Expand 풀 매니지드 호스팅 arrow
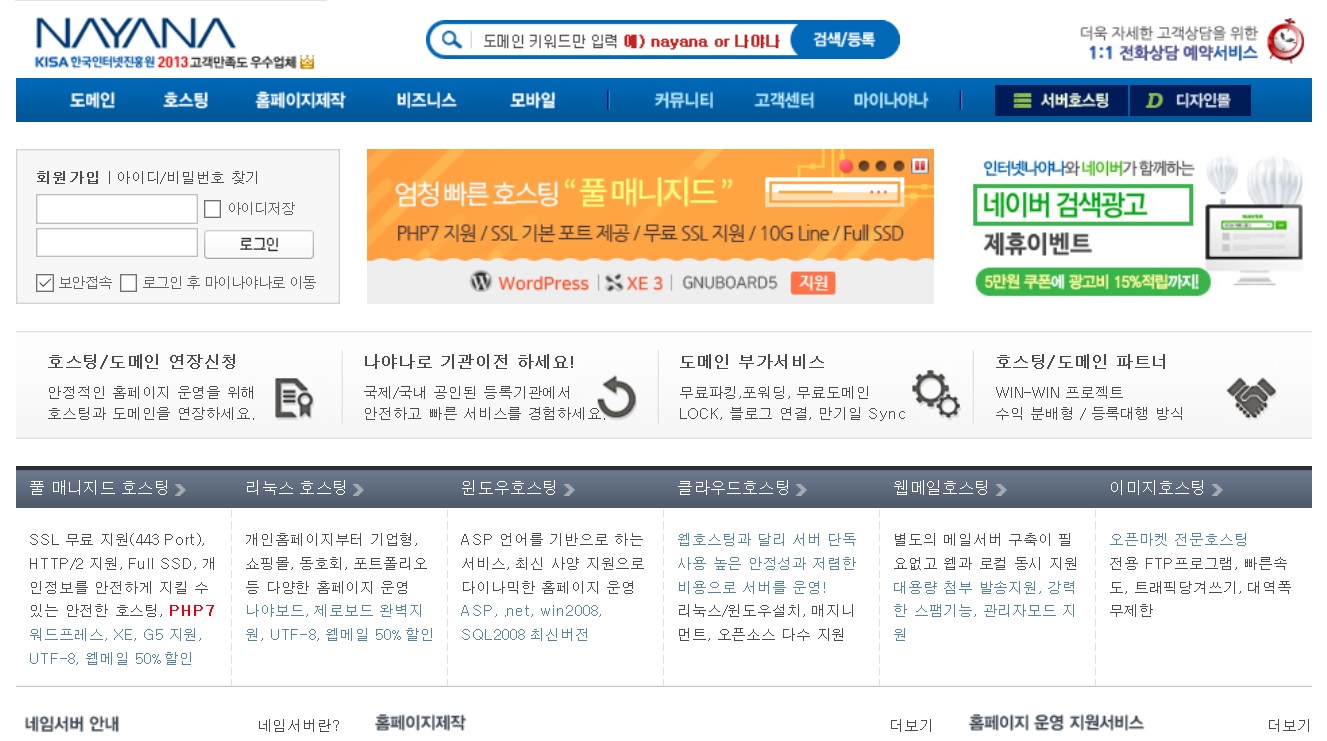Viewport: 1327px width, 741px height. (x=180, y=490)
